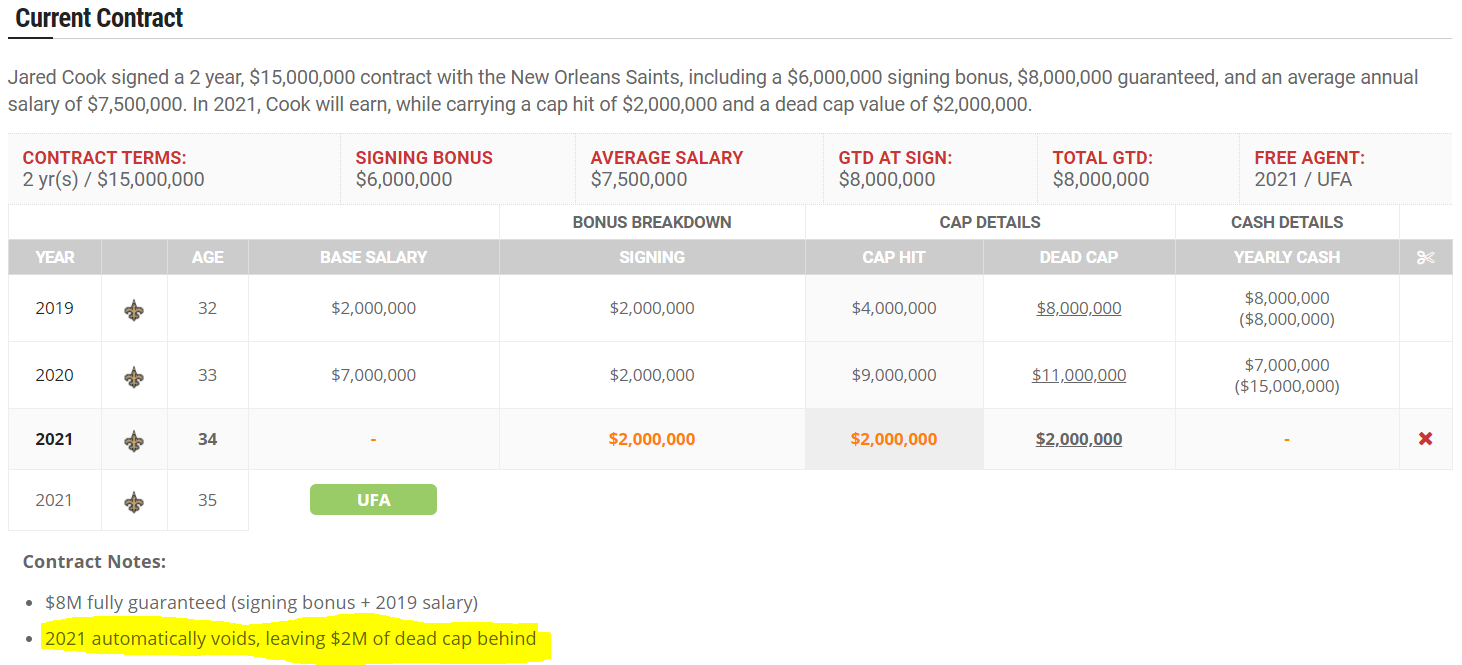1462x665 pixels.
Task: Click the DEAD CAP column header
Action: pos(1079,257)
